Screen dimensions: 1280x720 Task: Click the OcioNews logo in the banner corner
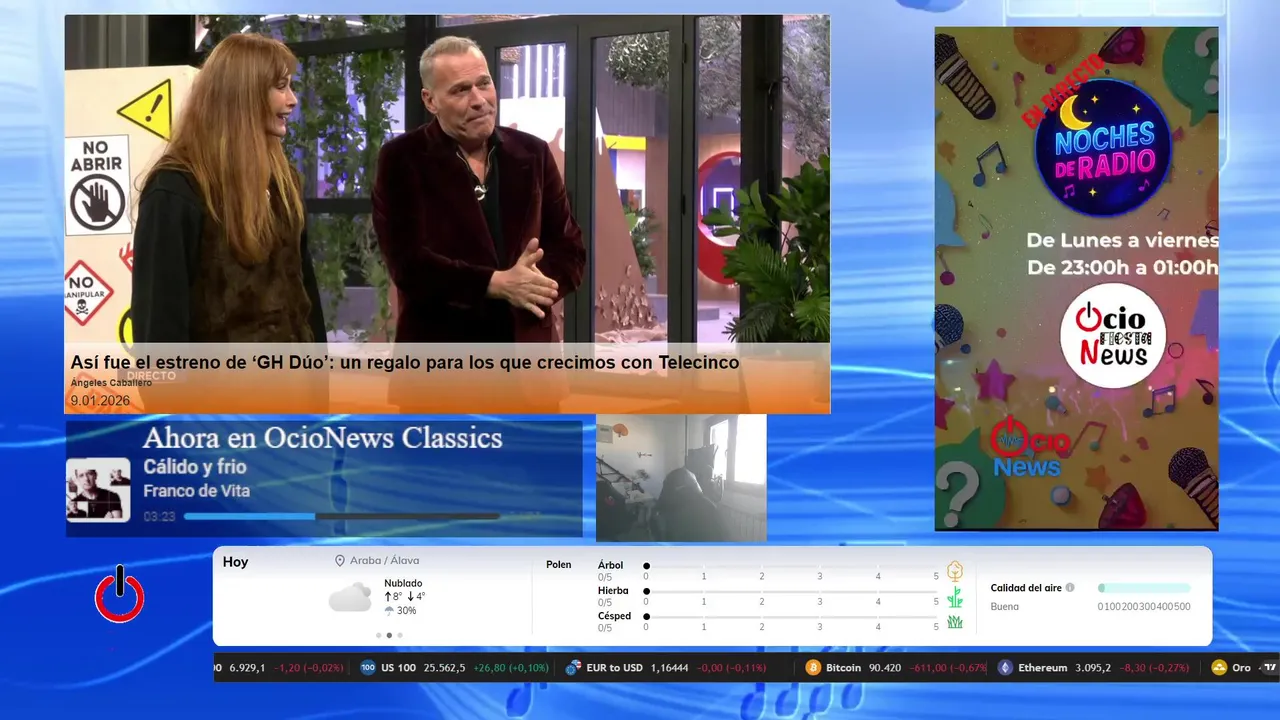click(x=1030, y=448)
